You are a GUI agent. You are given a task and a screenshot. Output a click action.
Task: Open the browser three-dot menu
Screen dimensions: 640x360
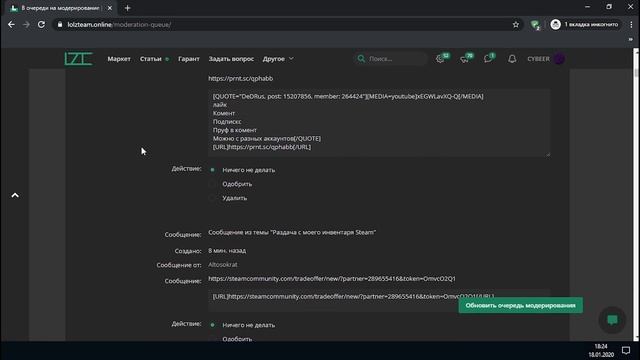pos(631,24)
